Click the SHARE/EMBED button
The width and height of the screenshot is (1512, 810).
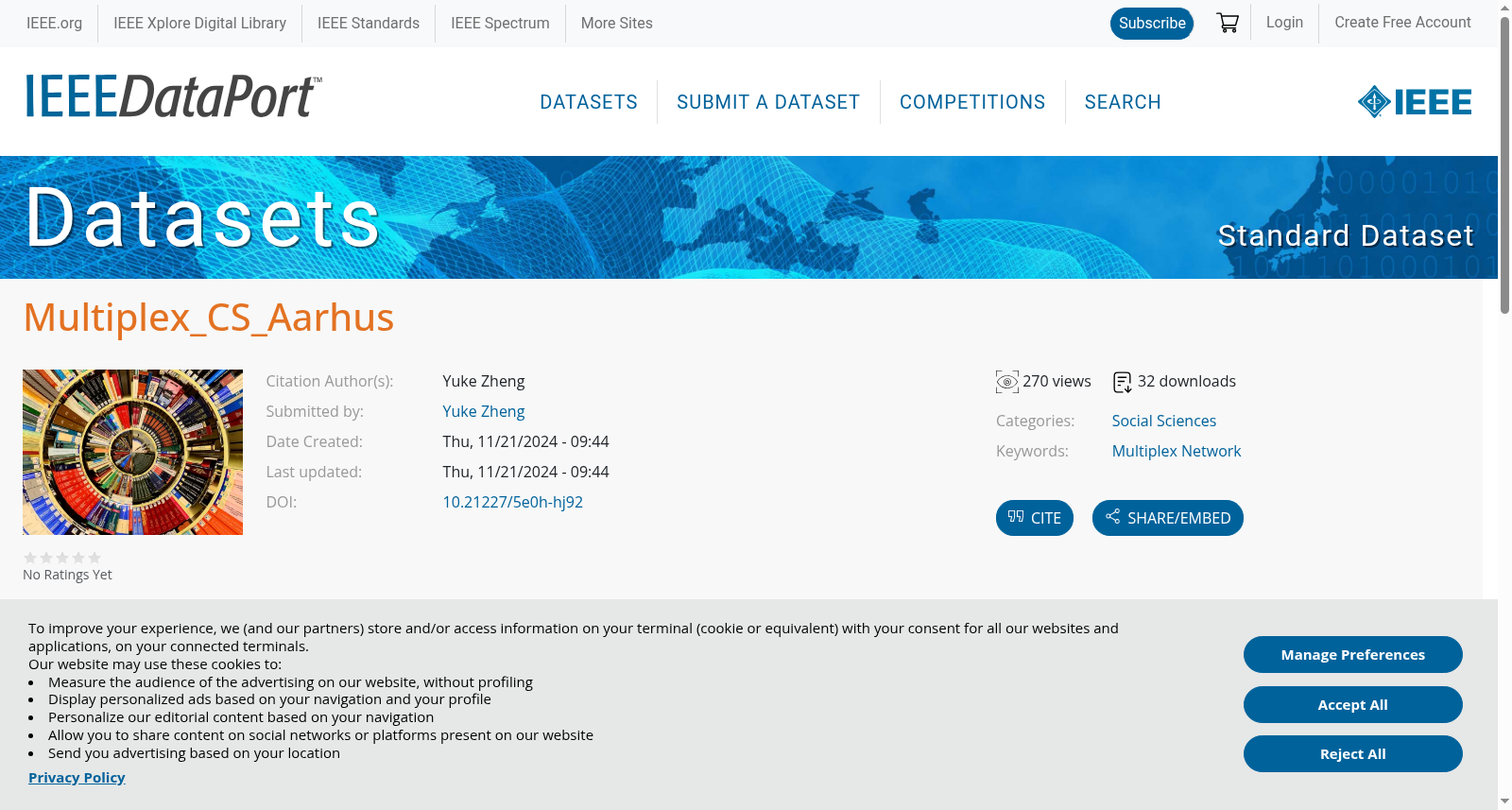[x=1168, y=518]
